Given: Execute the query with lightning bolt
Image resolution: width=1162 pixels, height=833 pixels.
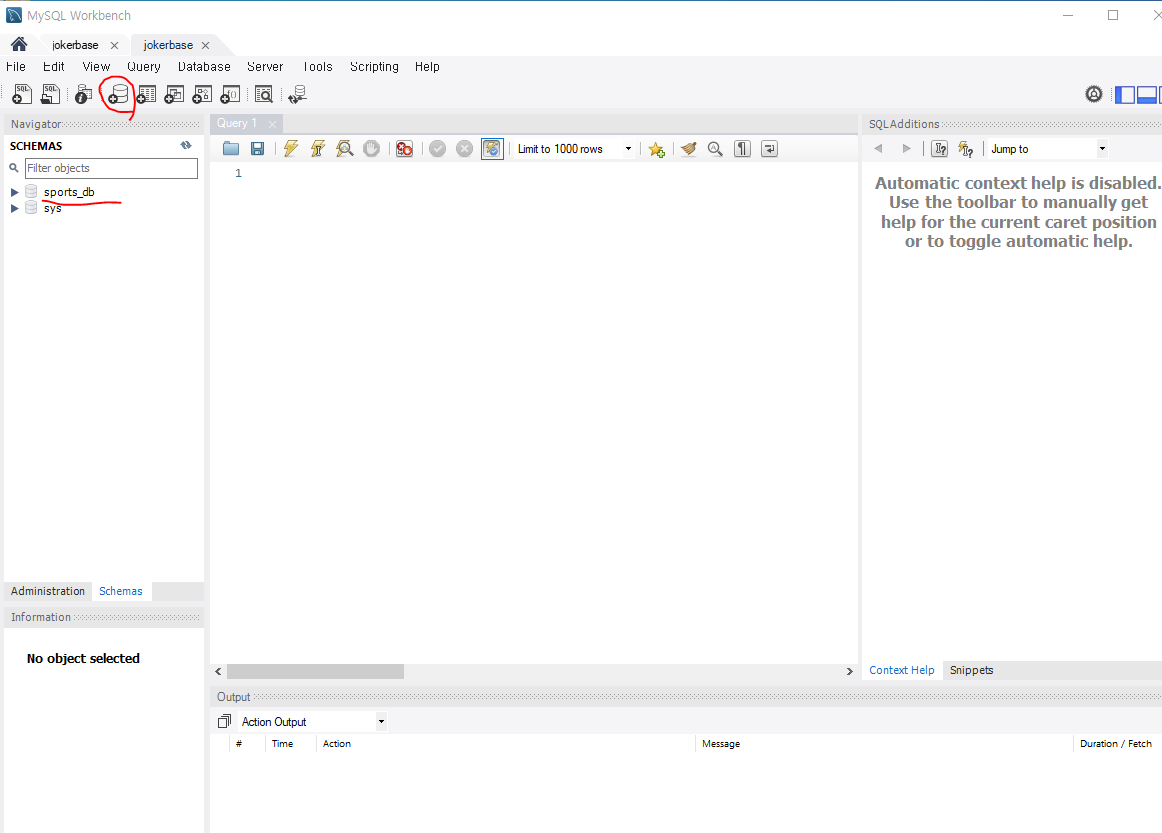Looking at the screenshot, I should point(290,149).
